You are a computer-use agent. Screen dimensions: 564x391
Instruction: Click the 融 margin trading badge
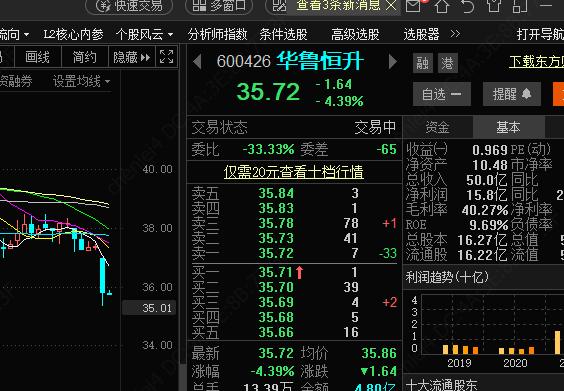click(x=423, y=63)
